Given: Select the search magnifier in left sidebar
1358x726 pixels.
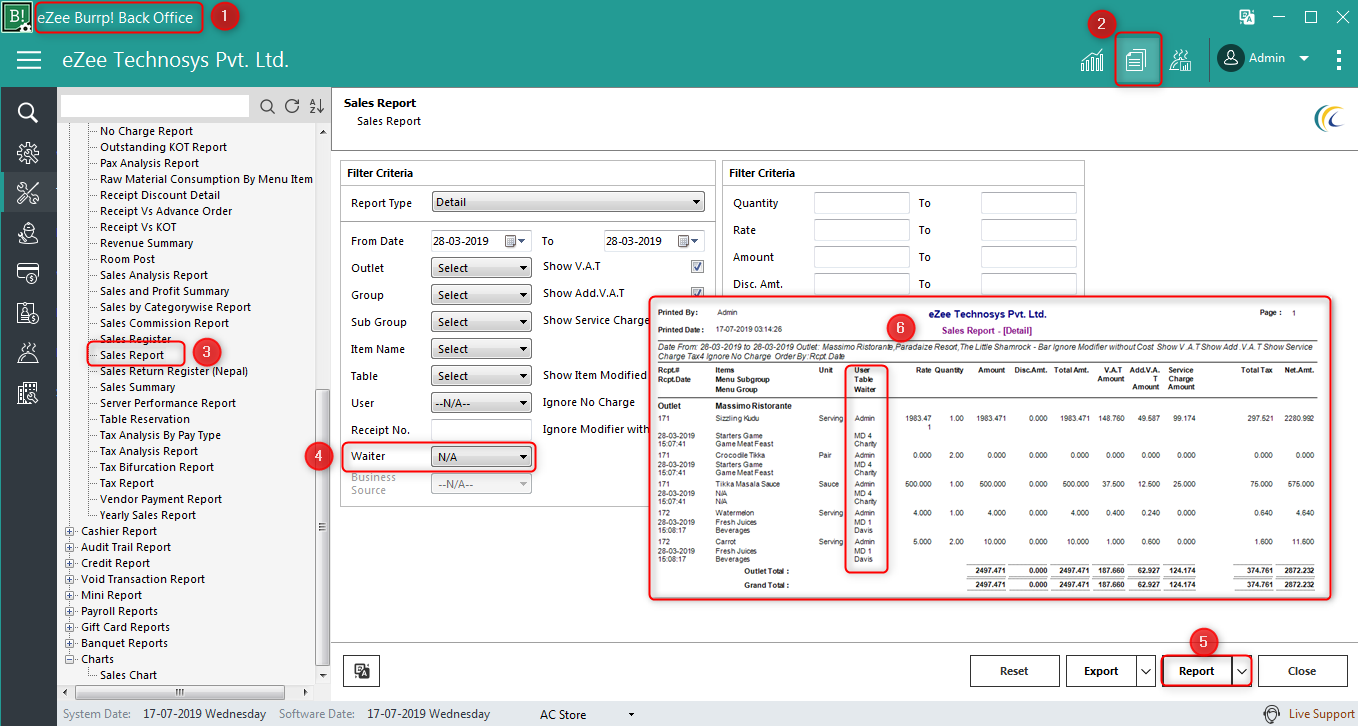Looking at the screenshot, I should [28, 112].
